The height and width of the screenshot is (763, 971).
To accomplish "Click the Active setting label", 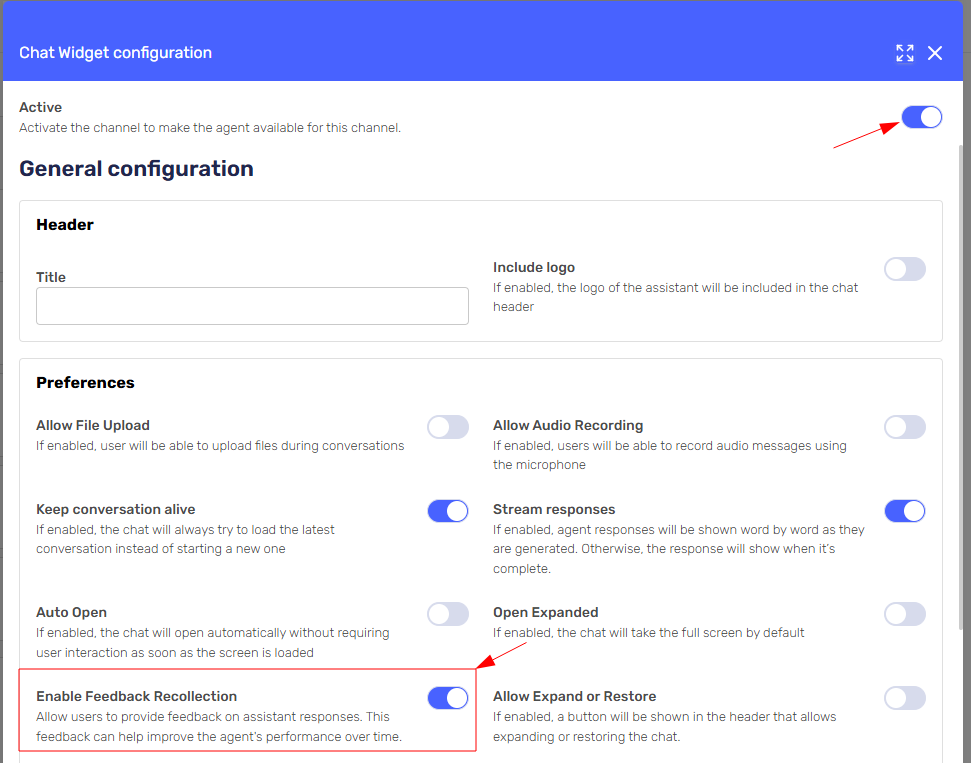I will point(41,108).
